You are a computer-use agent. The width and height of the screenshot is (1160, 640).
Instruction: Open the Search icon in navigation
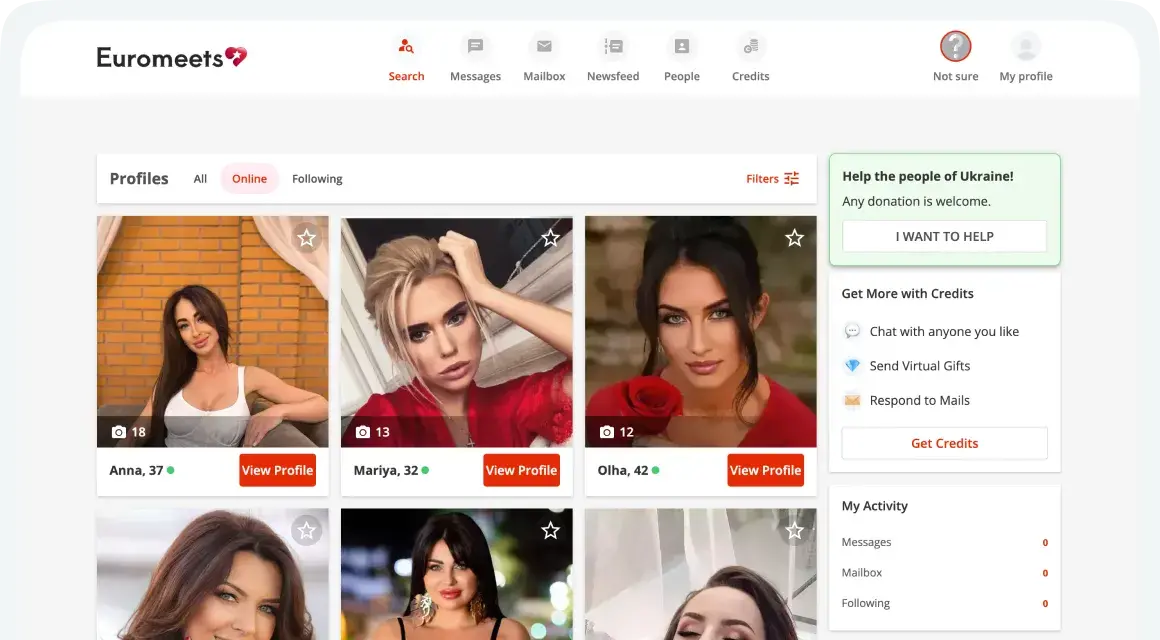click(406, 46)
